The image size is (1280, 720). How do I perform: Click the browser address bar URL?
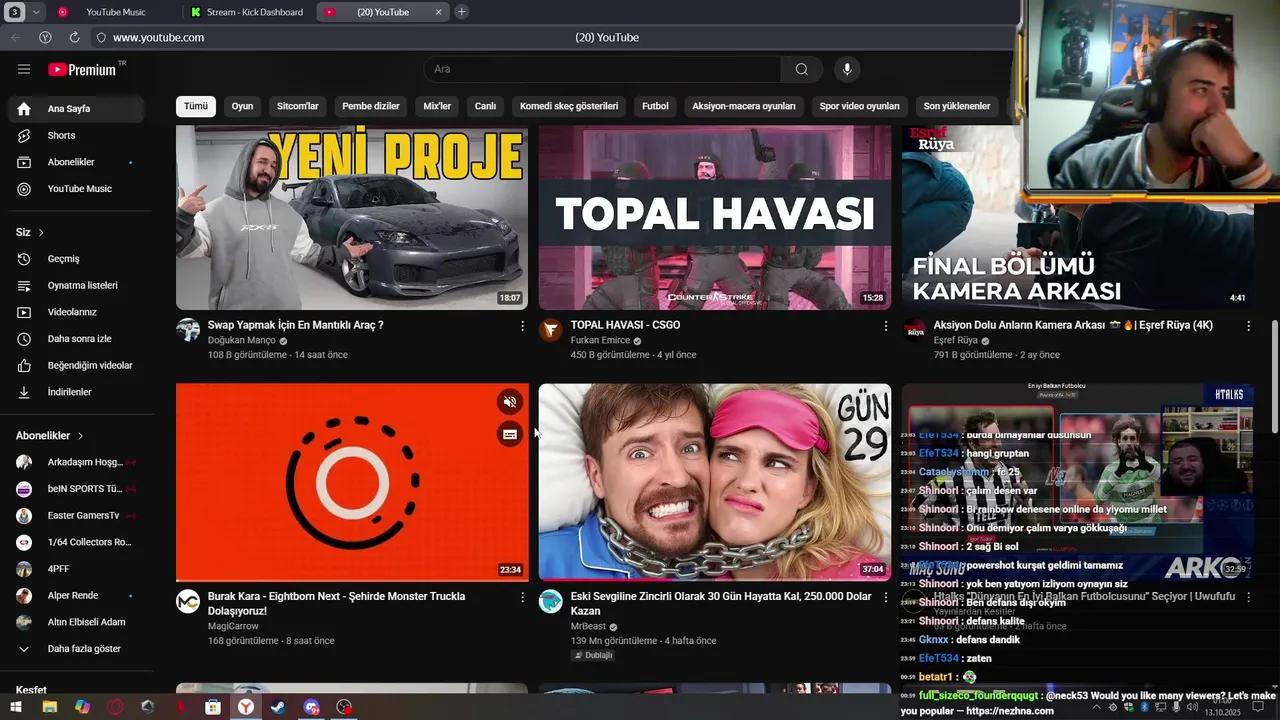(x=158, y=37)
